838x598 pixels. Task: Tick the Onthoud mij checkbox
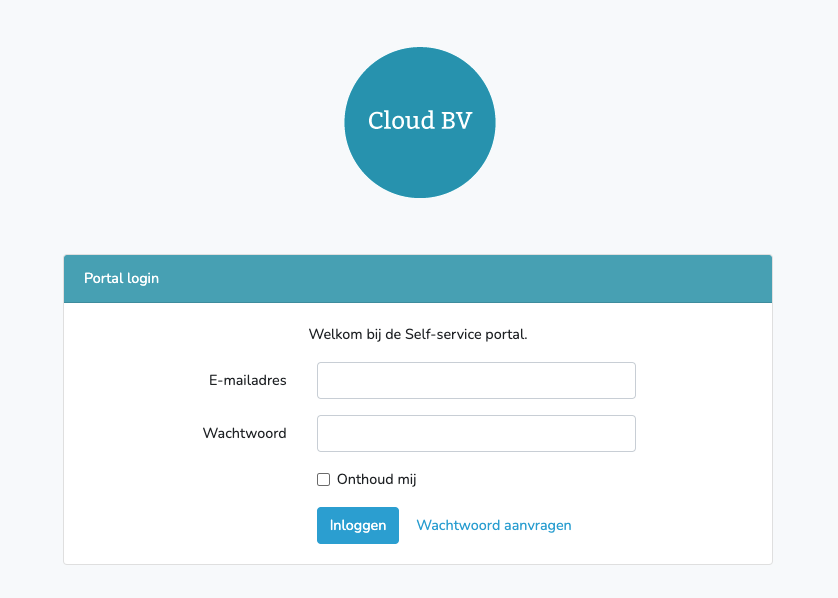coord(323,479)
